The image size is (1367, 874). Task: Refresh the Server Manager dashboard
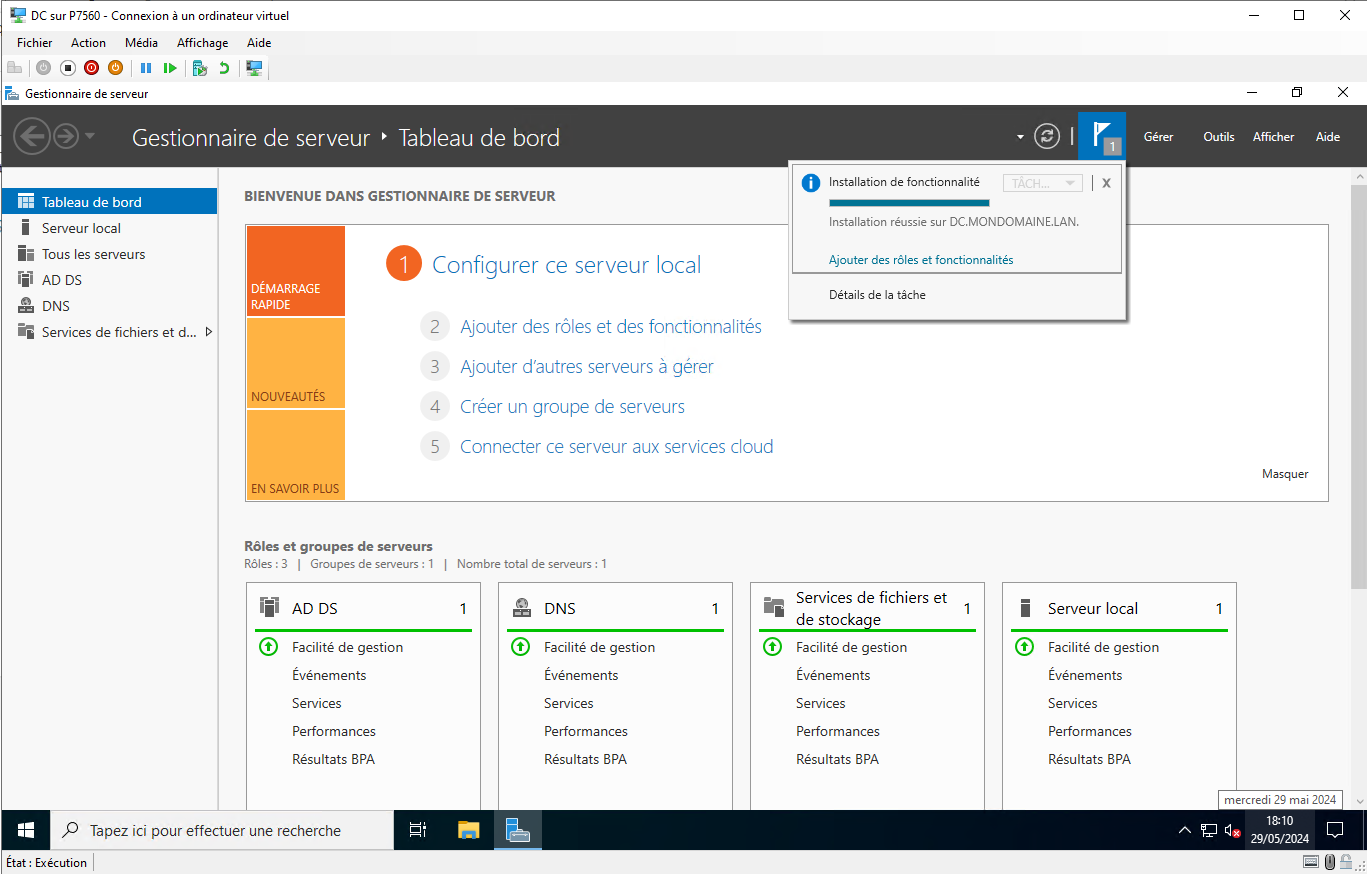point(1047,136)
